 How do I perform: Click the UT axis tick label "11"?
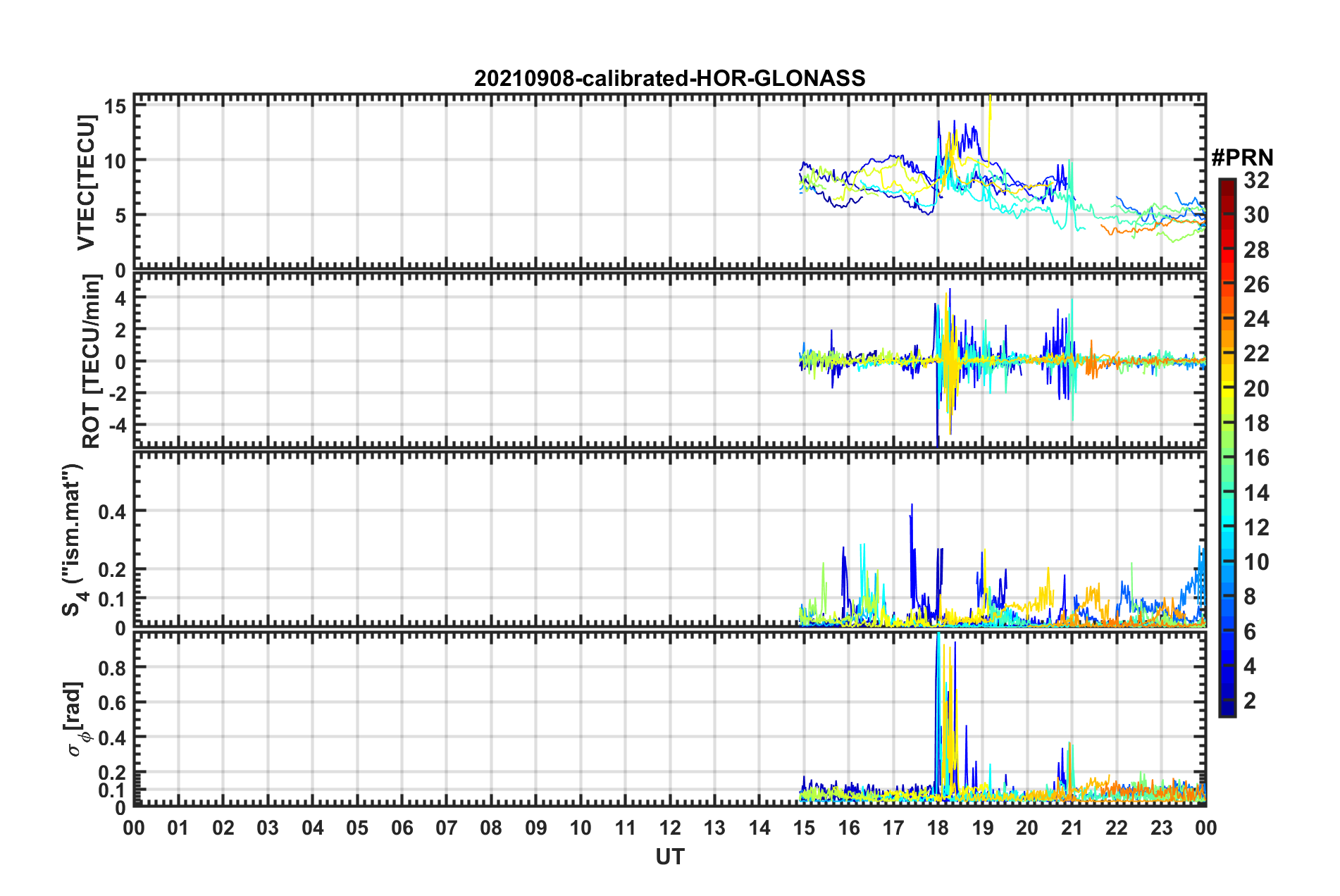[626, 828]
